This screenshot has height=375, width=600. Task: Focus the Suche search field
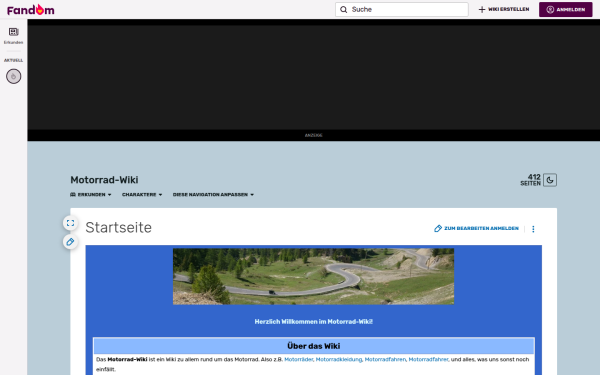(x=402, y=10)
